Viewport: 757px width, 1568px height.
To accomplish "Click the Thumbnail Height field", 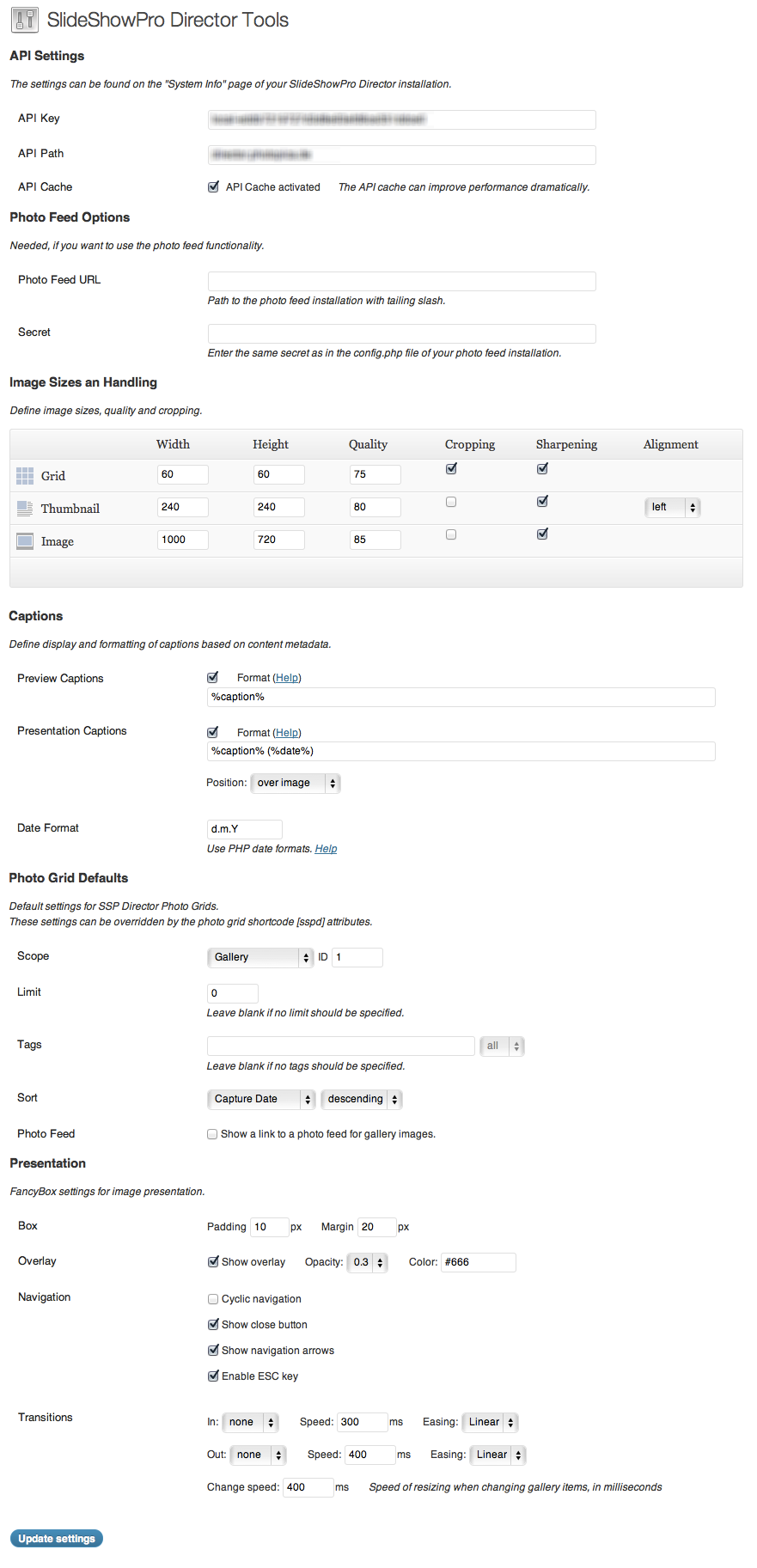I will (x=279, y=507).
